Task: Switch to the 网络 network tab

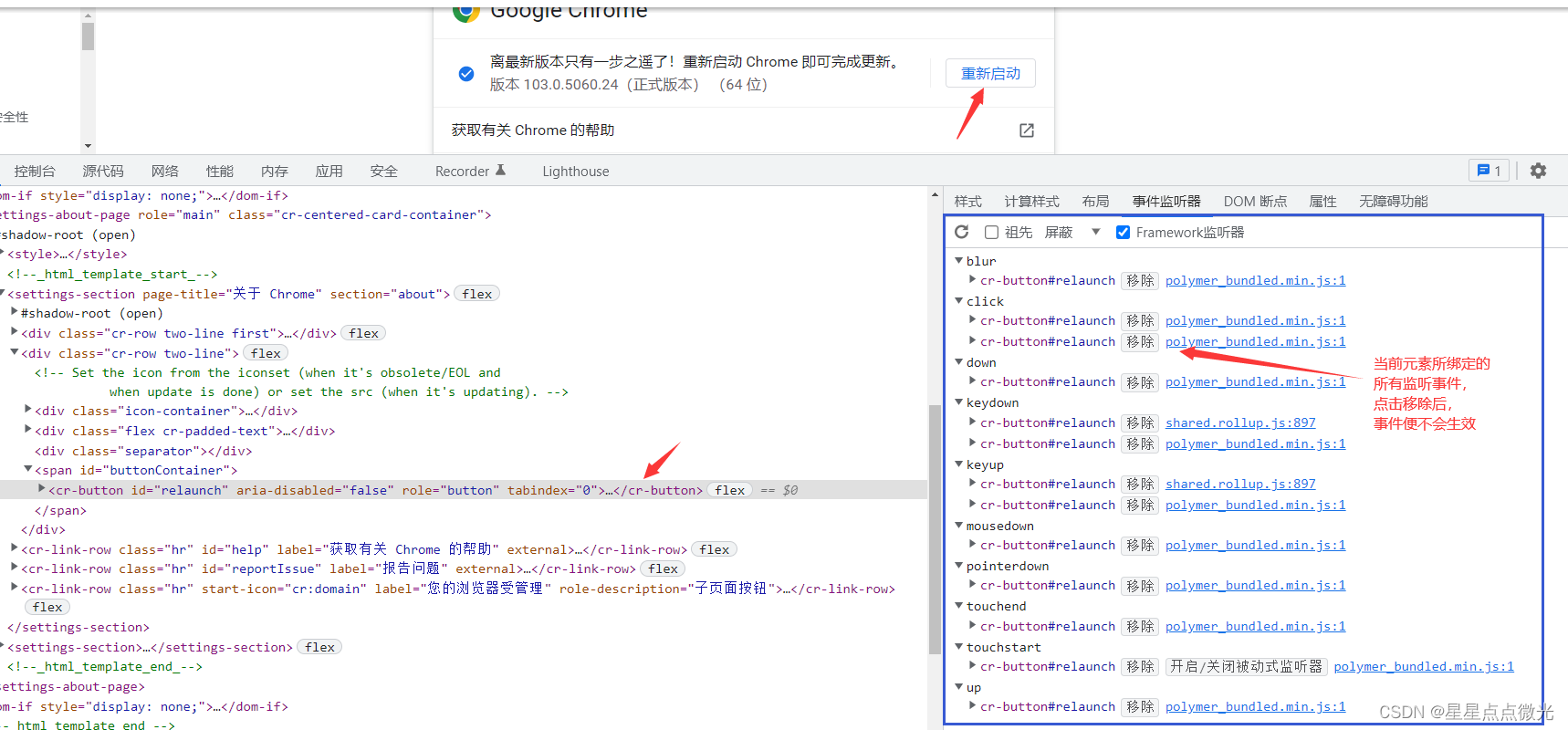Action: click(165, 172)
